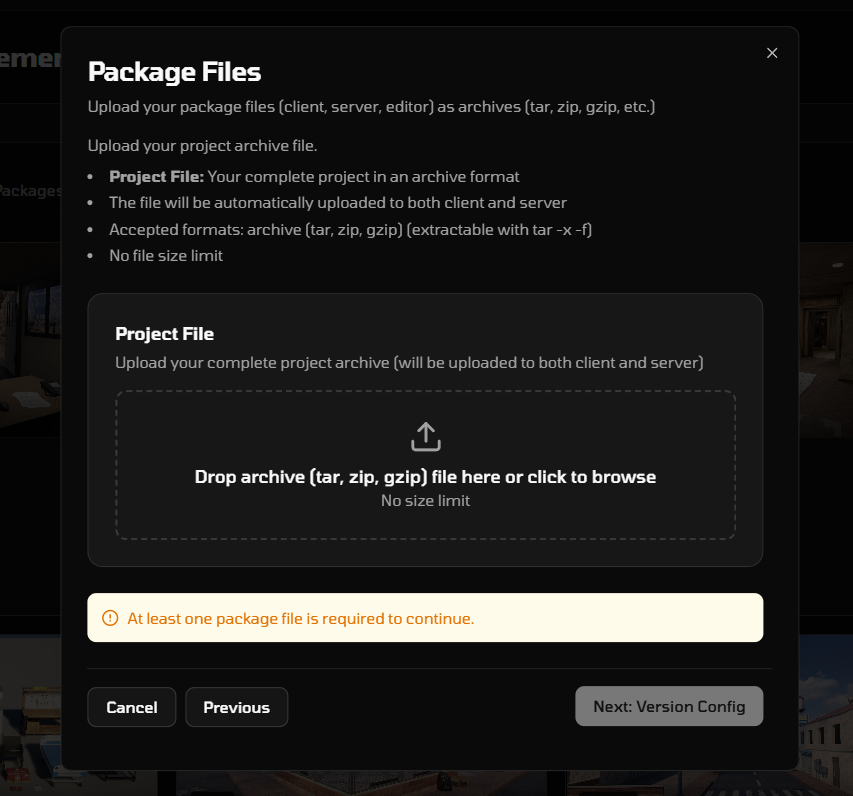The height and width of the screenshot is (796, 853).
Task: Click the Package Files dialog title
Action: click(174, 72)
